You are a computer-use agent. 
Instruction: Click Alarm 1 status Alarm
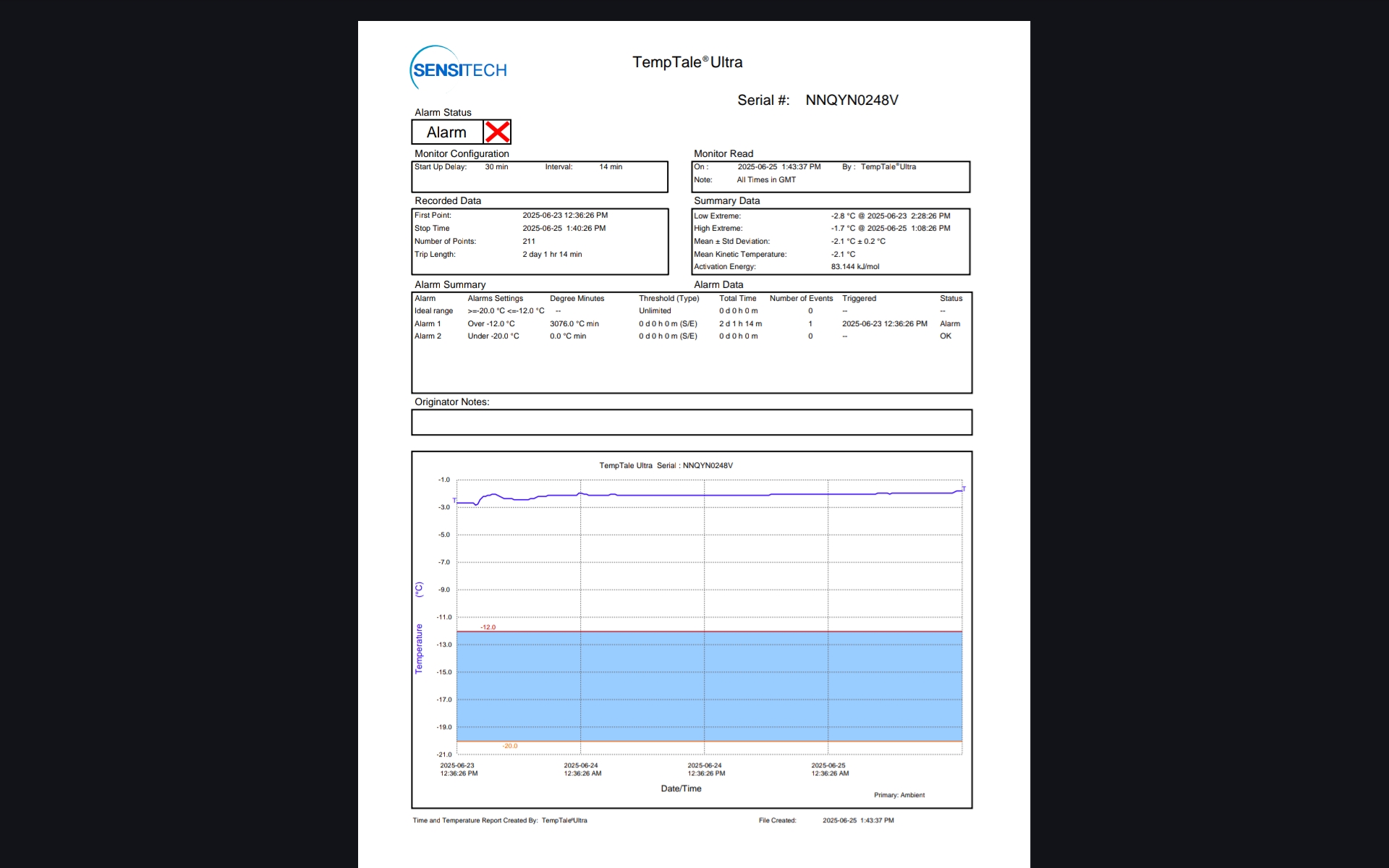click(950, 324)
